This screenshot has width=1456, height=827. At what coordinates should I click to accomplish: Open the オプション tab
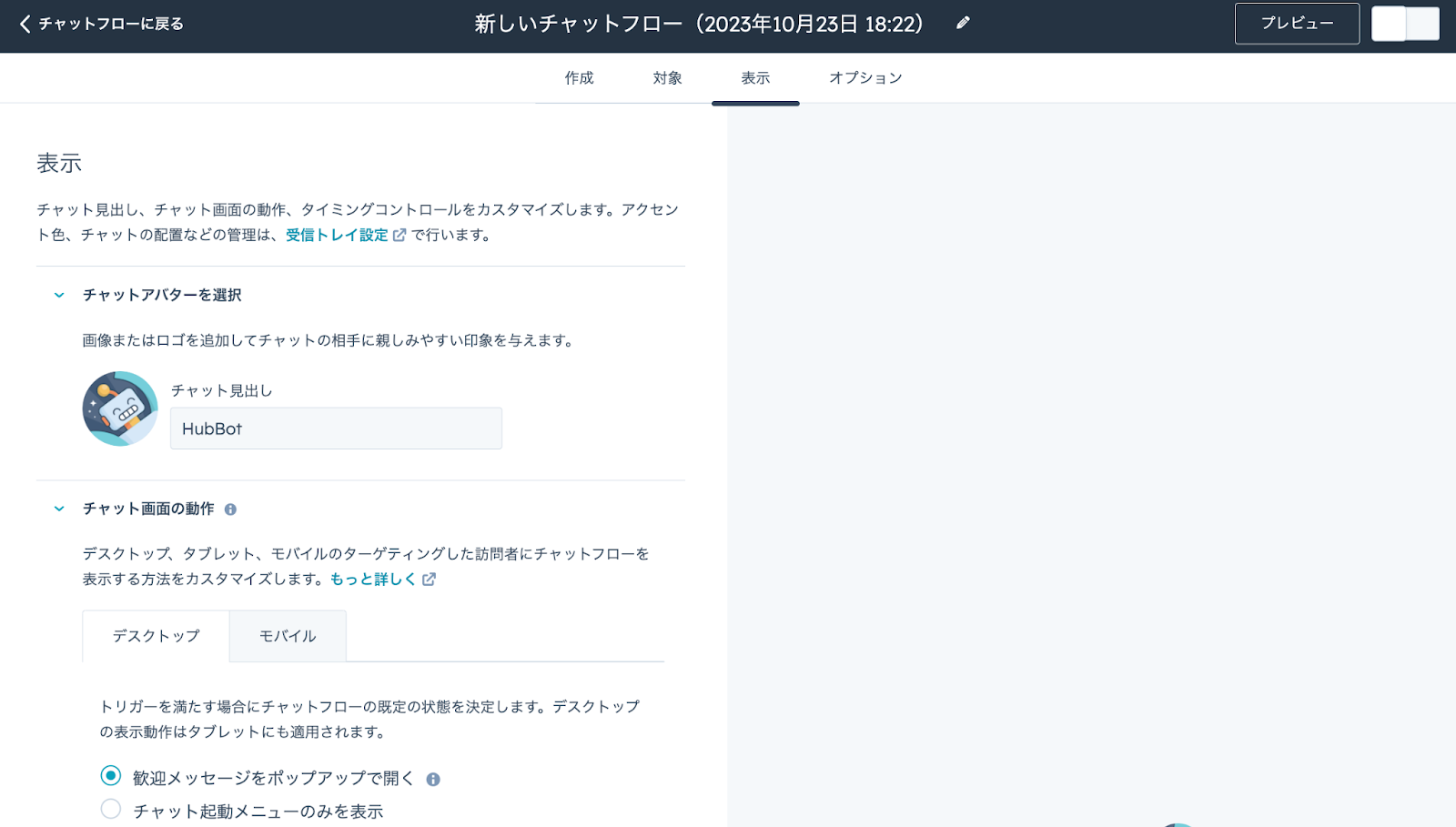[x=865, y=78]
